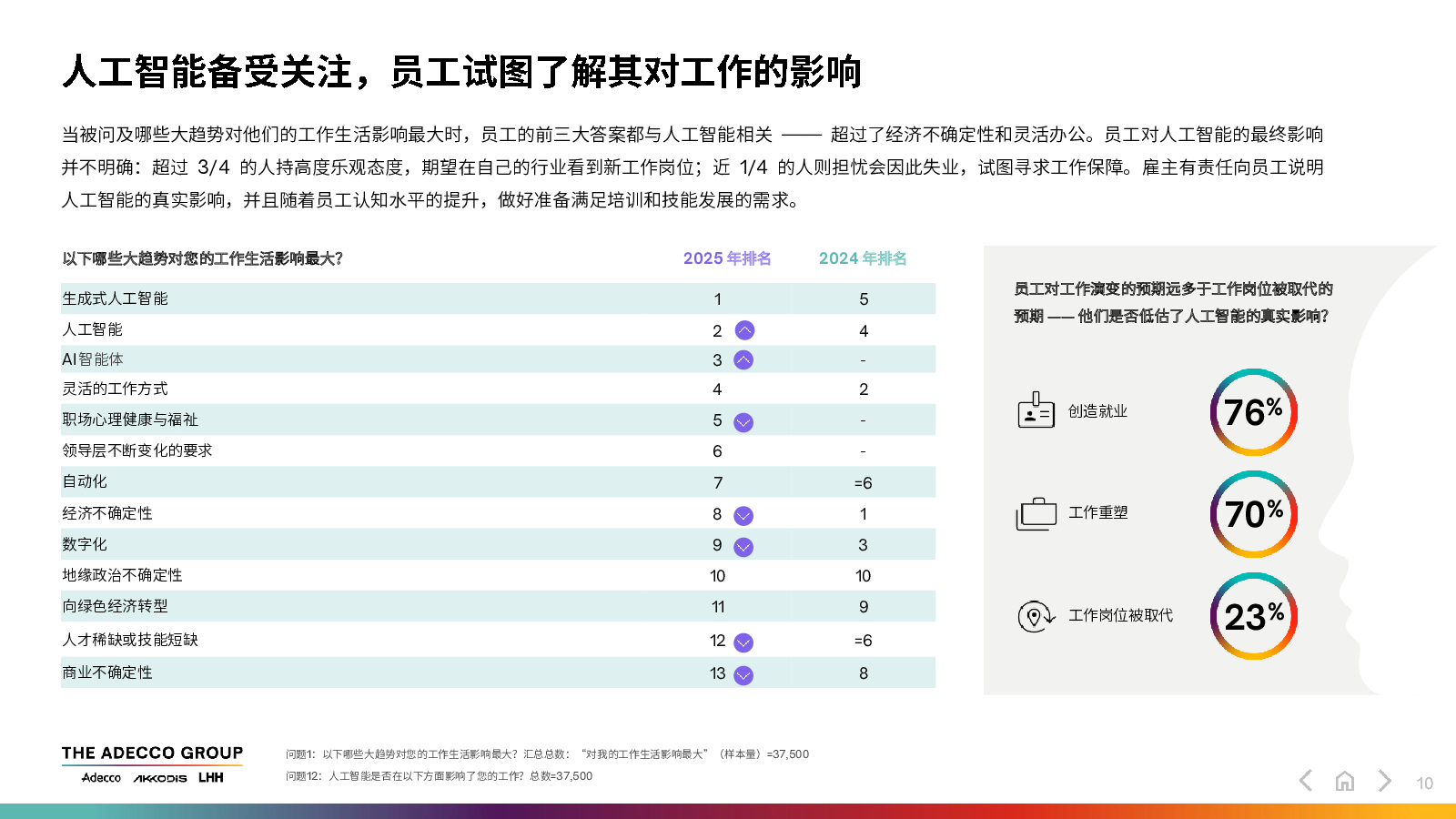Click the down arrow in 商业不确定性 row
The height and width of the screenshot is (819, 1456).
point(743,675)
